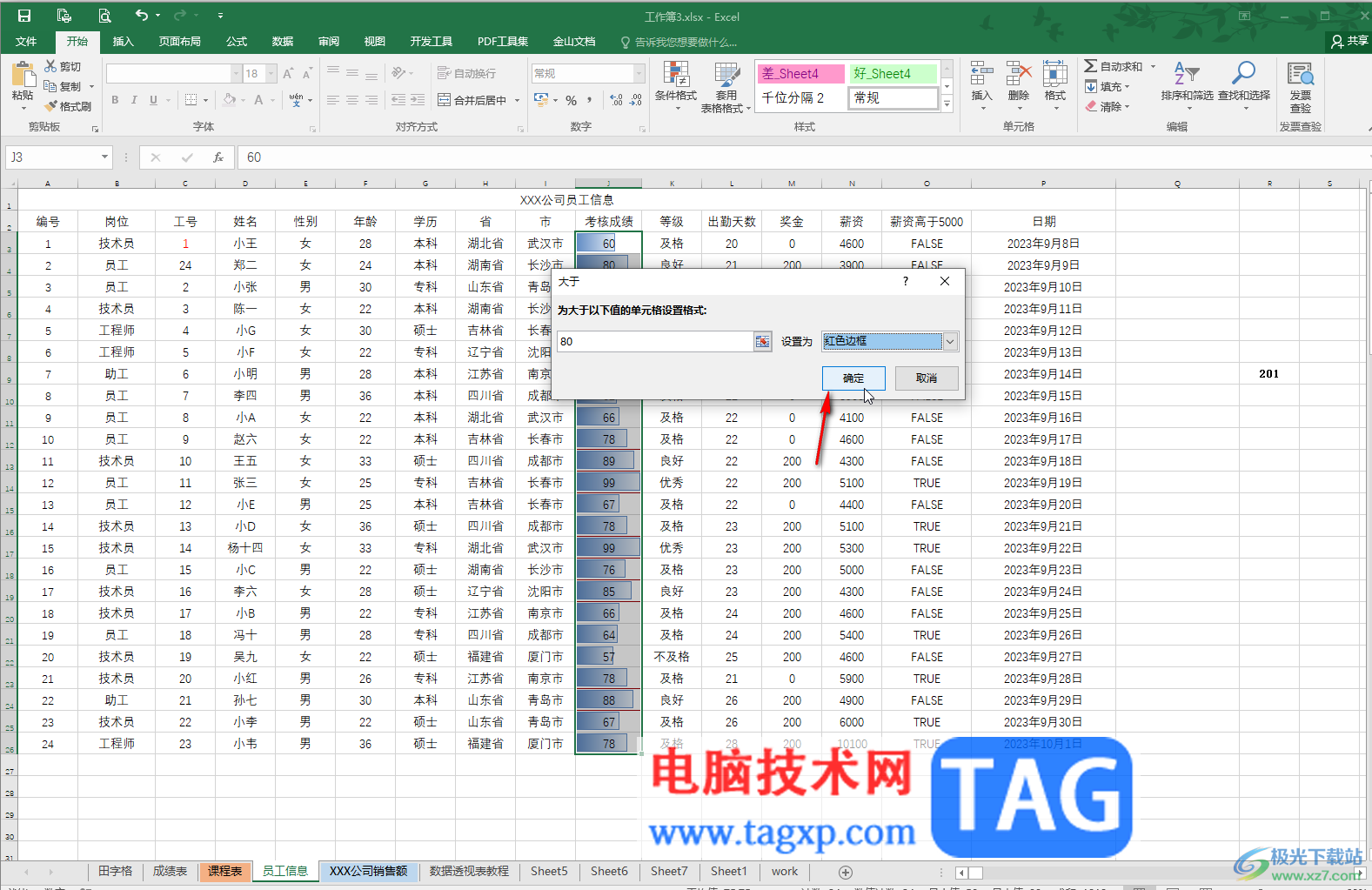Expand the 红色边框 format dropdown in the dialog
The height and width of the screenshot is (890, 1372).
950,342
